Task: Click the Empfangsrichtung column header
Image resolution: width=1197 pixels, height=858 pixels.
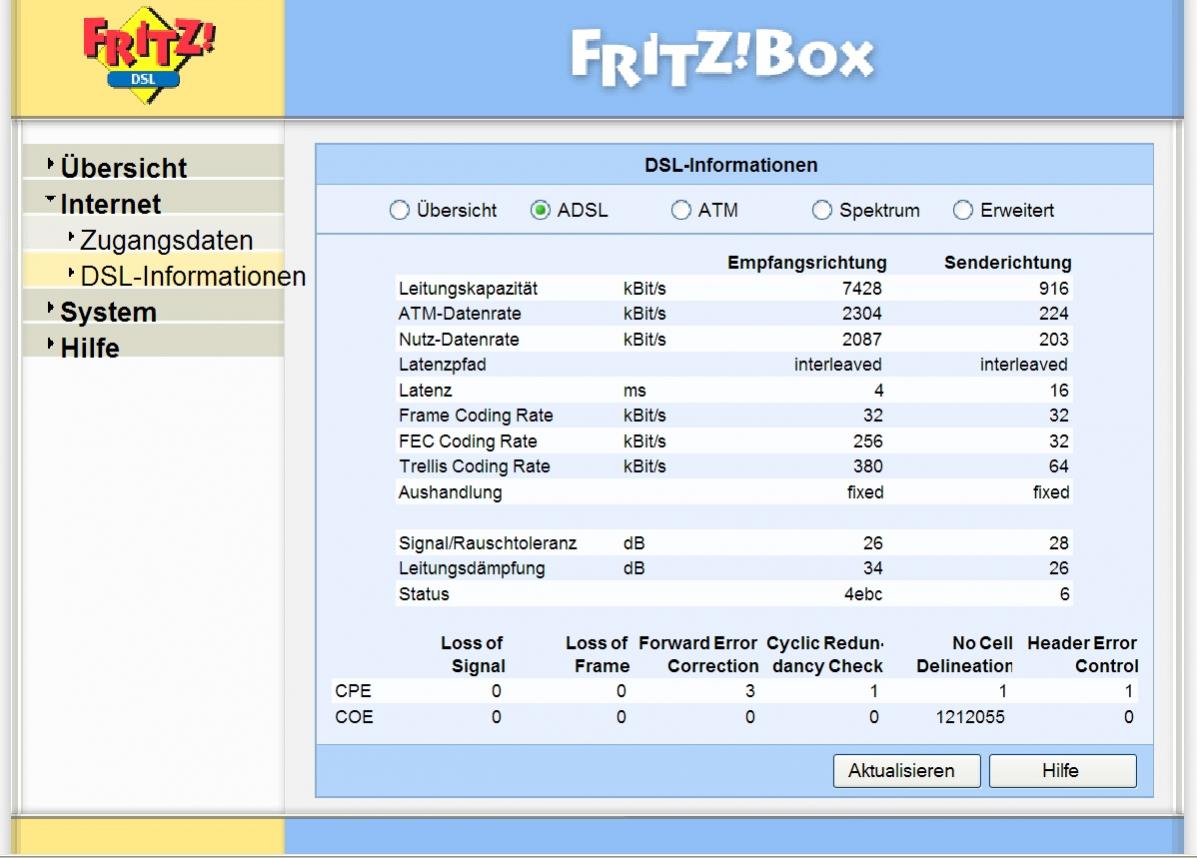Action: click(x=807, y=263)
